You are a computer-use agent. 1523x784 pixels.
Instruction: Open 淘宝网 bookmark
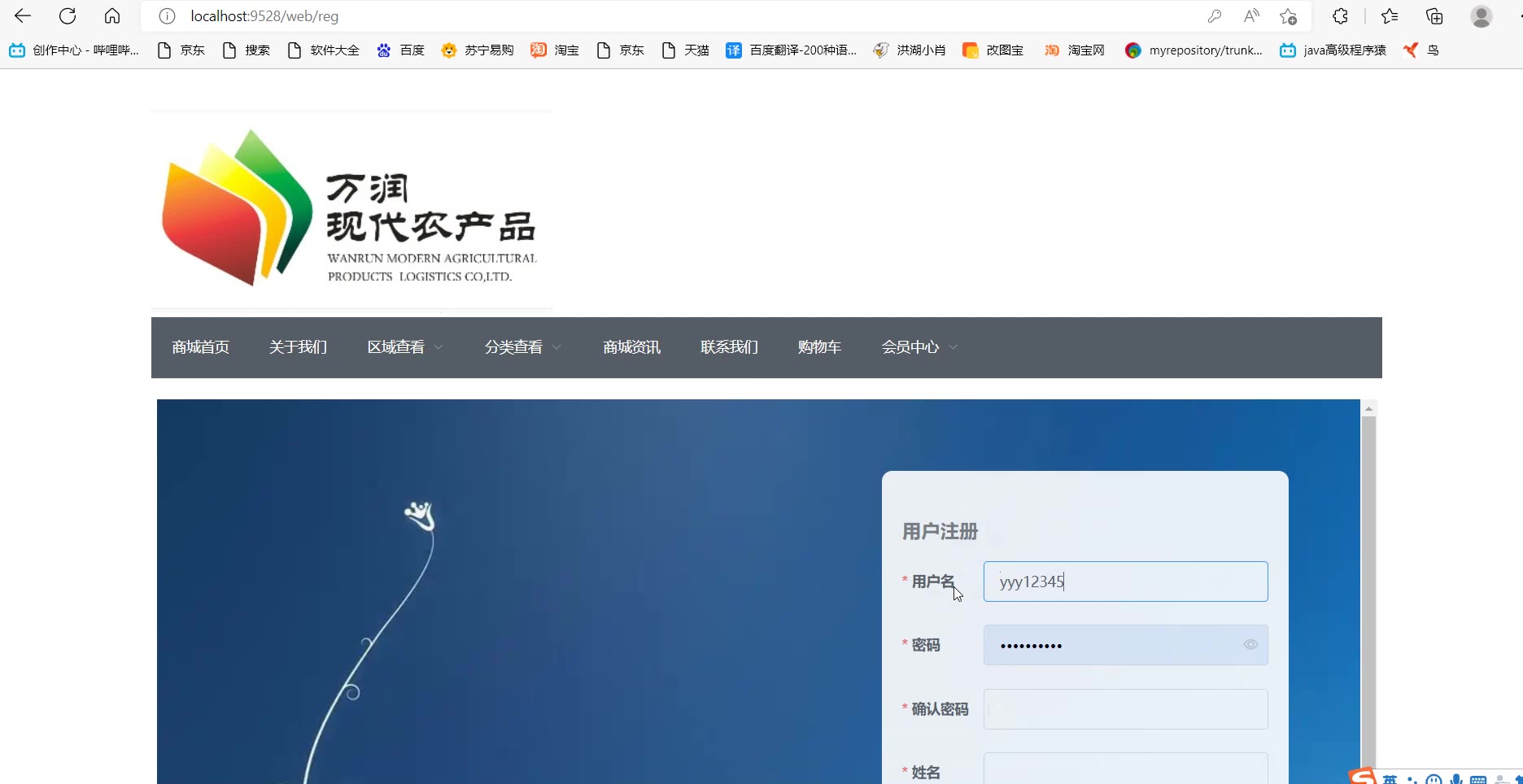click(1075, 50)
